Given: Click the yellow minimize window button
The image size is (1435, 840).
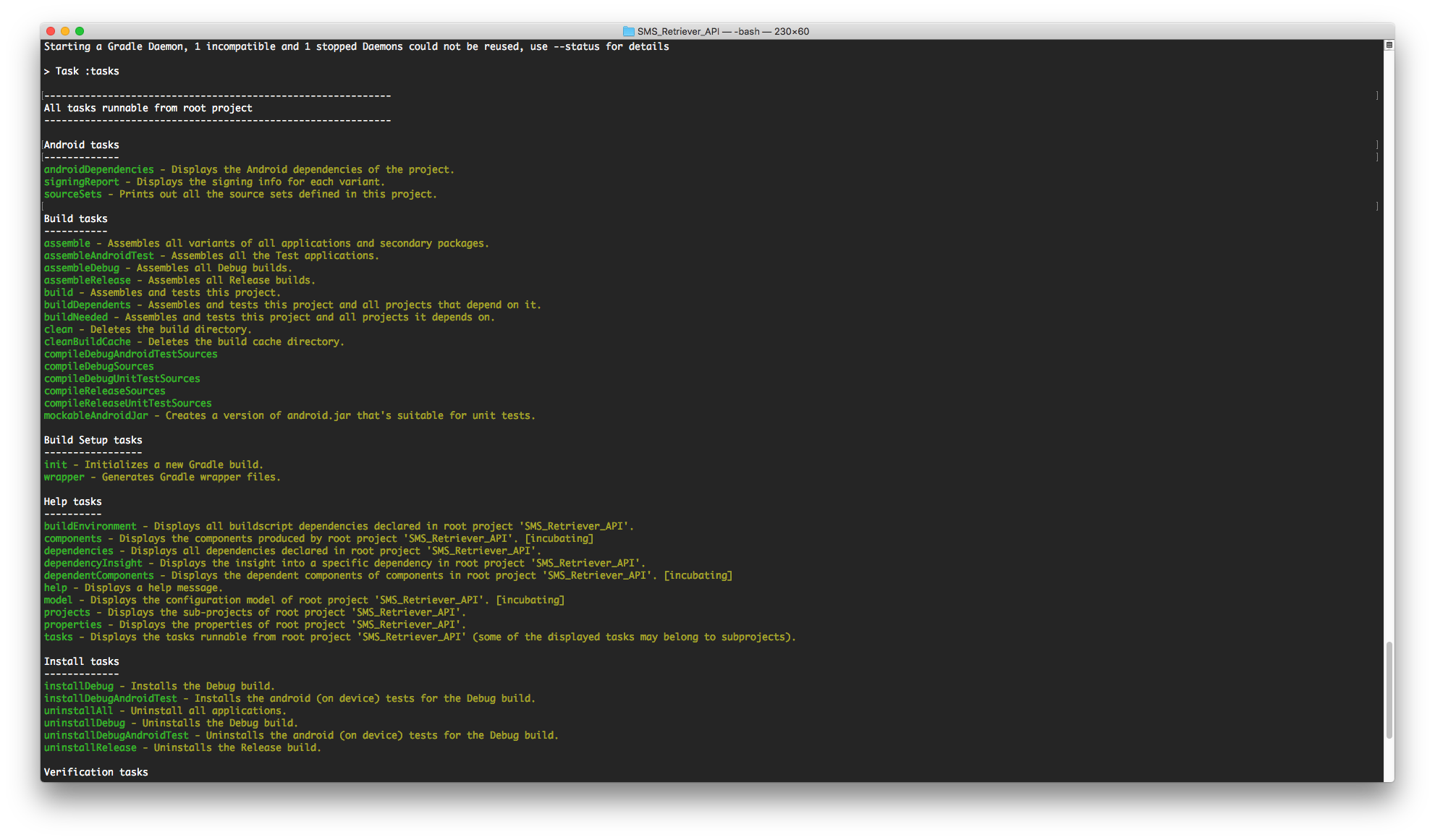Looking at the screenshot, I should click(65, 31).
